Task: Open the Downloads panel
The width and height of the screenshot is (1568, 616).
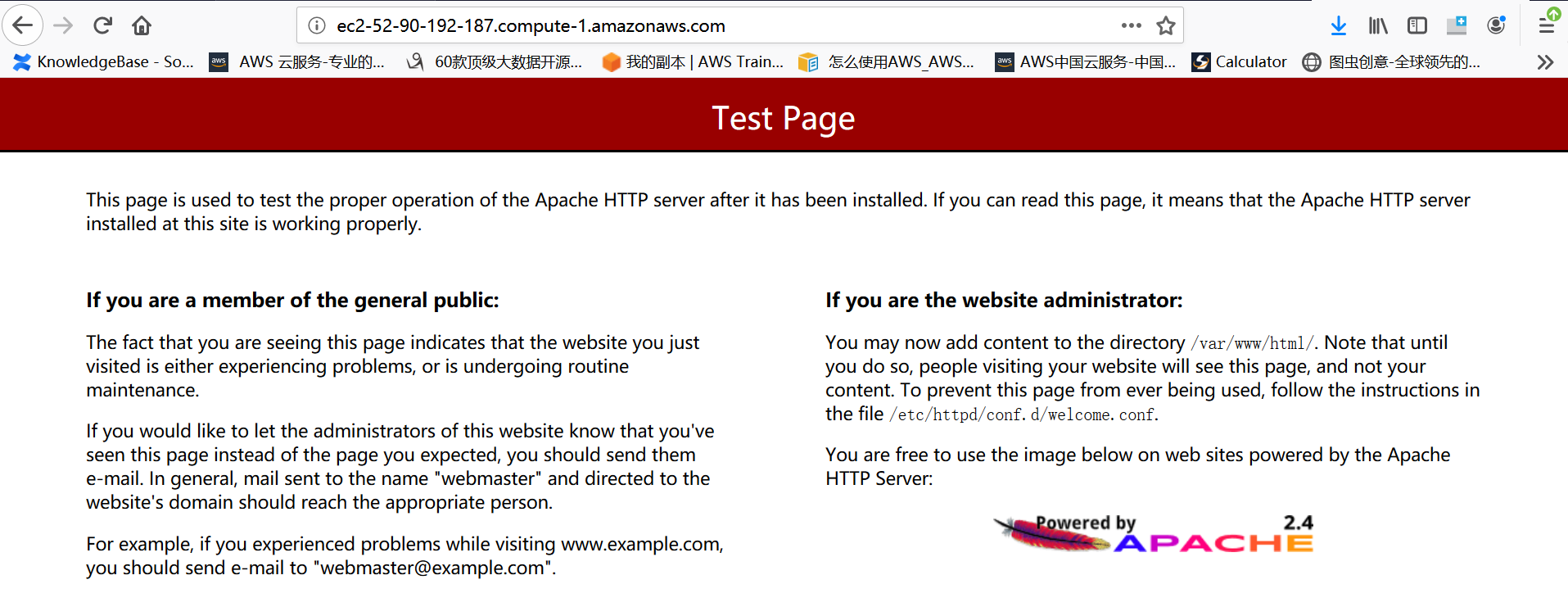Action: click(x=1339, y=25)
